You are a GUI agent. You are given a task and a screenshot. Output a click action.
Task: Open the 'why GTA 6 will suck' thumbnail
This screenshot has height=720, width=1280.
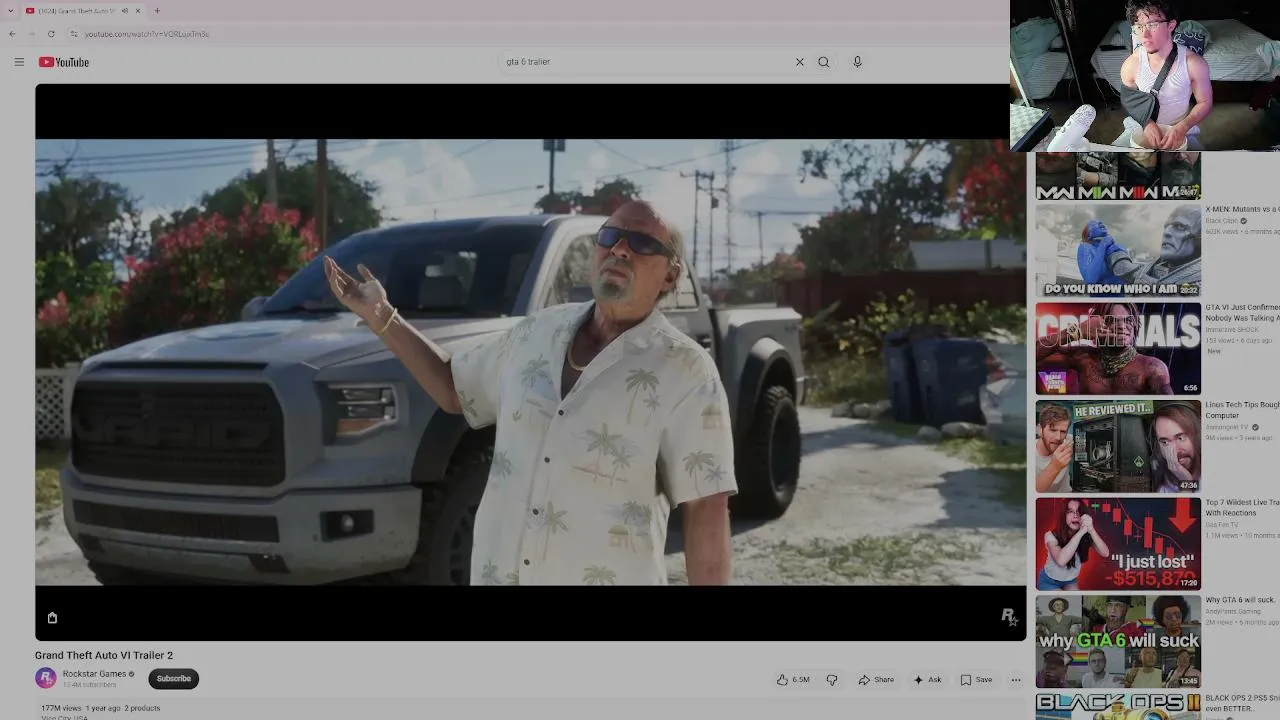(x=1118, y=642)
